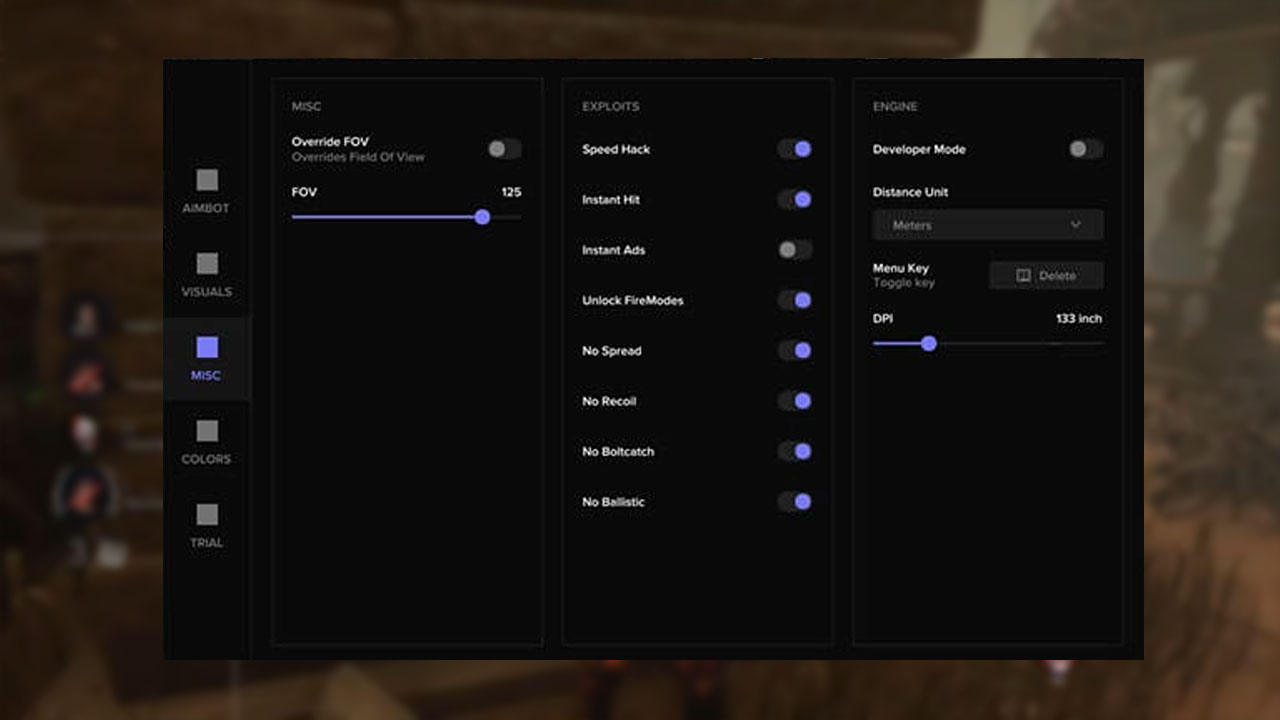
Task: Click the Distance Unit dropdown chevron arrow
Action: [x=1075, y=225]
